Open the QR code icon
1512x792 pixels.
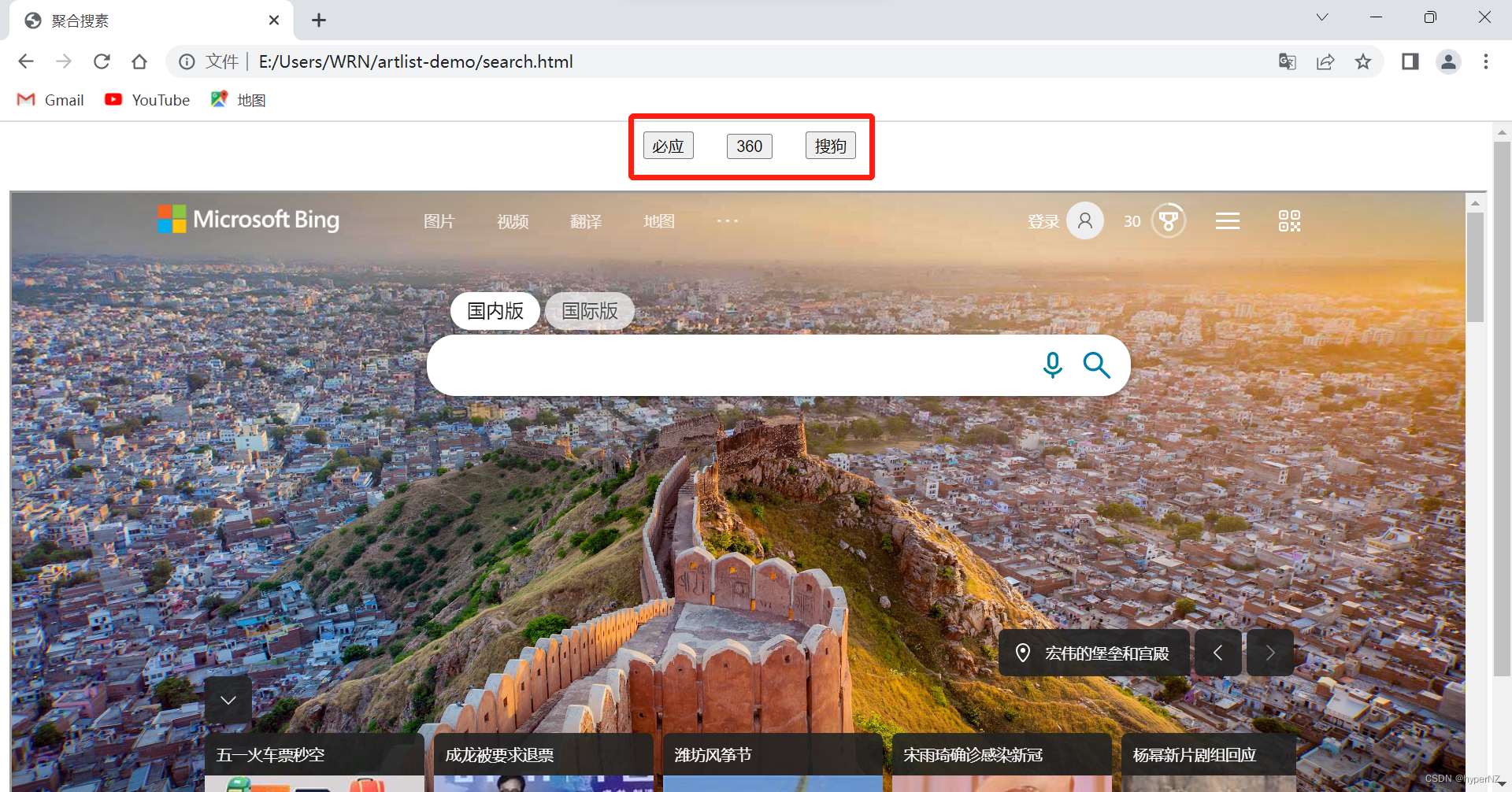click(x=1289, y=220)
